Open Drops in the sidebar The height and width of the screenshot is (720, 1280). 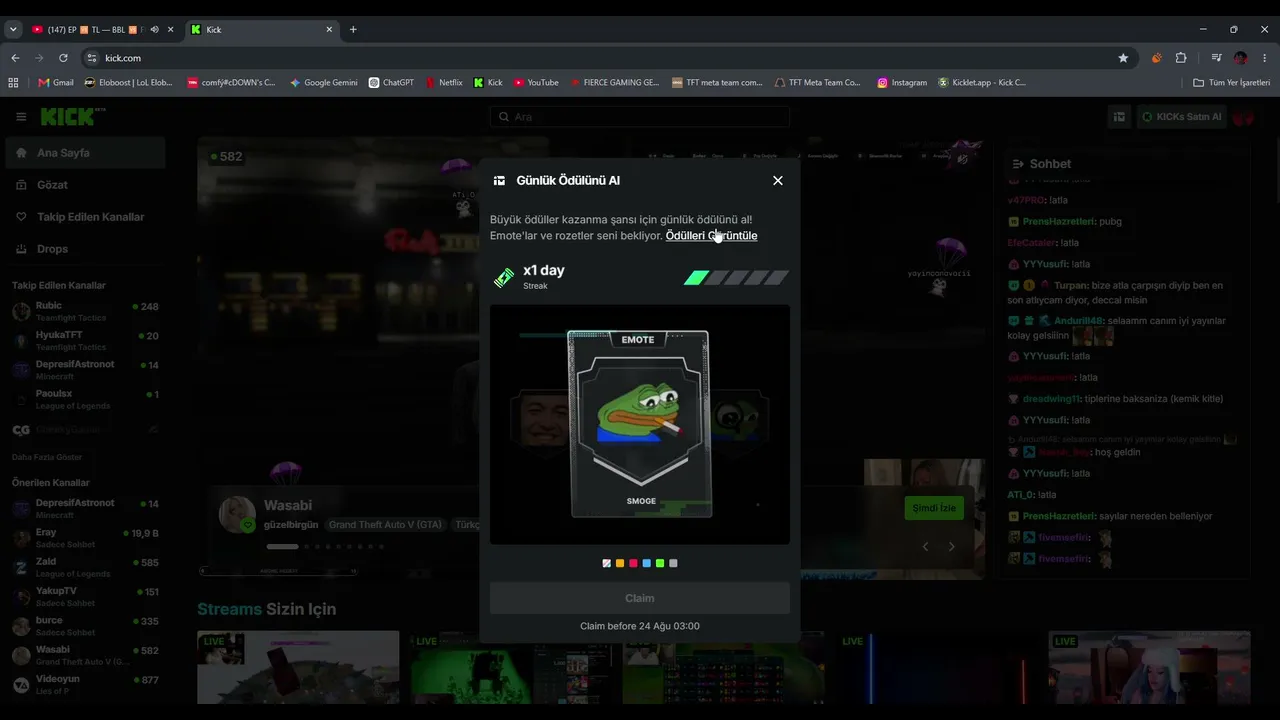tap(85, 249)
